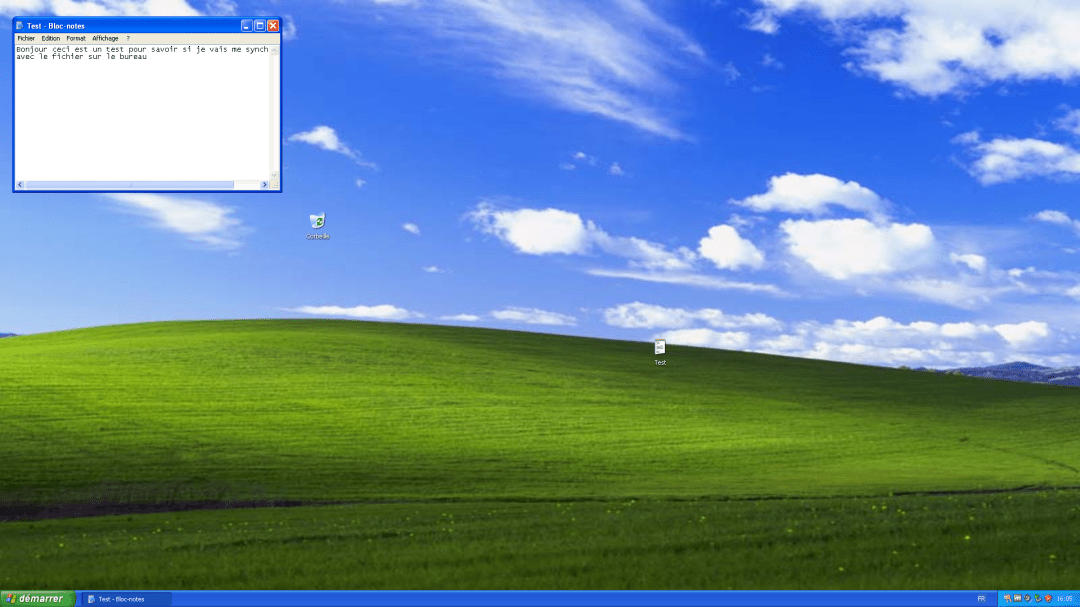Click the first tray icon left of the VM icon

click(1007, 598)
